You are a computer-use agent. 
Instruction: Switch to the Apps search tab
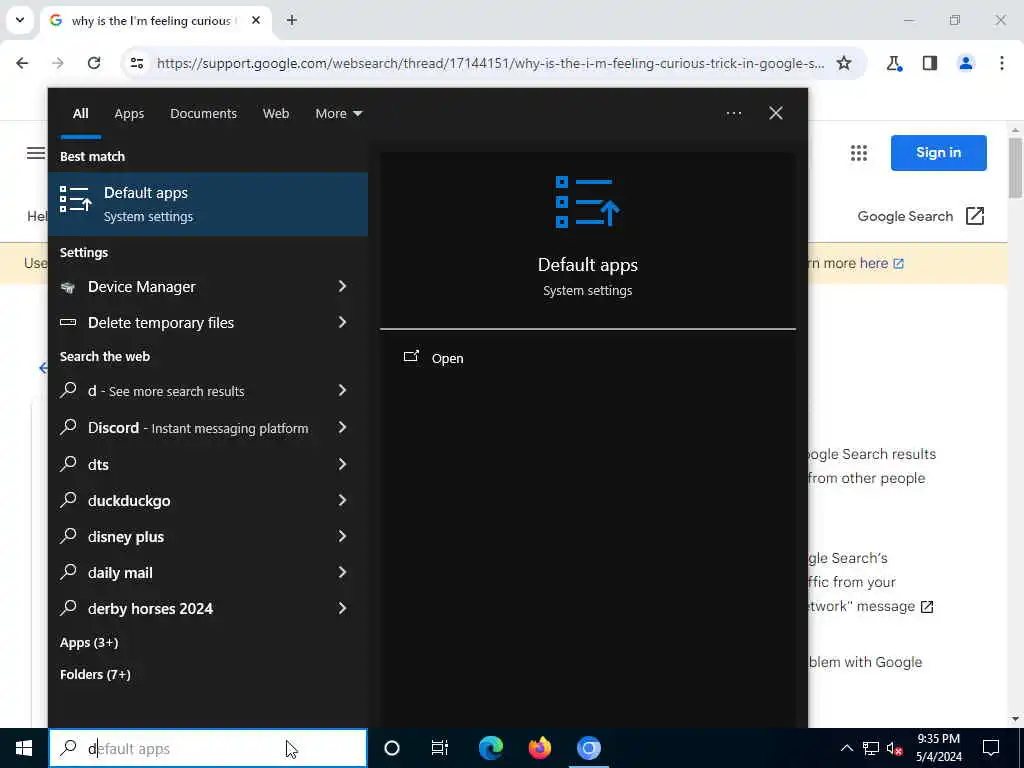(x=129, y=114)
